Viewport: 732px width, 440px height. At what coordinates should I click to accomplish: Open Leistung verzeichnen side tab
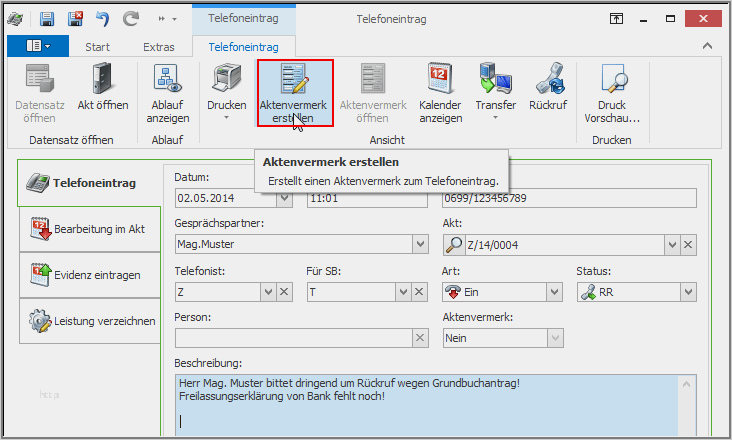click(90, 321)
